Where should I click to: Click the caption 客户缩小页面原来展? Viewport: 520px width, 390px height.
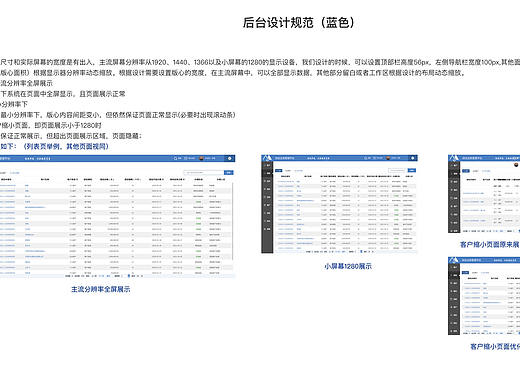point(490,245)
